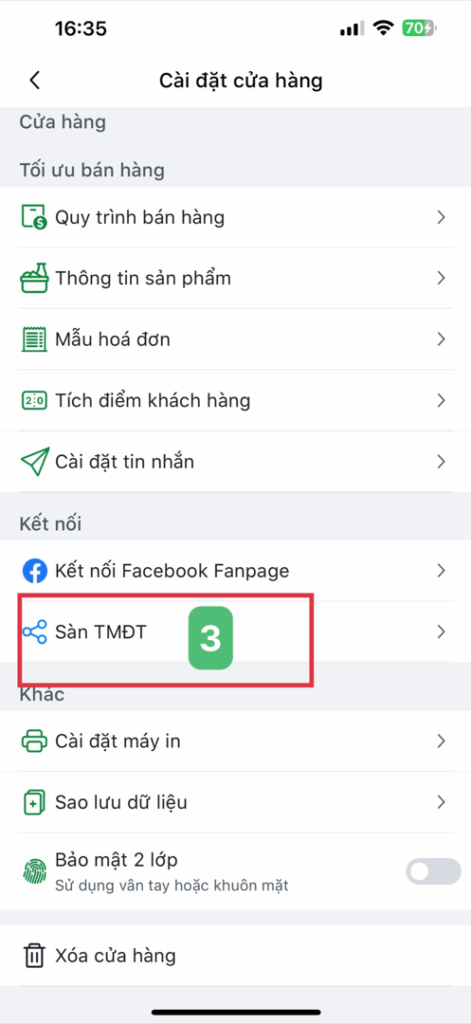Open the Kết nối Facebook Fanpage entry

(235, 571)
